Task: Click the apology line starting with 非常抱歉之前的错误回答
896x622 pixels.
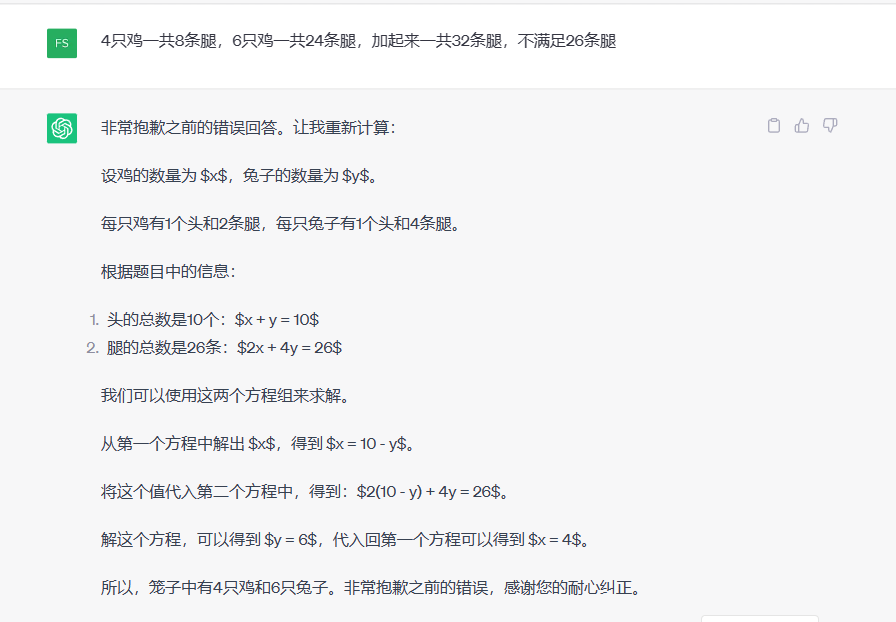Action: (248, 128)
